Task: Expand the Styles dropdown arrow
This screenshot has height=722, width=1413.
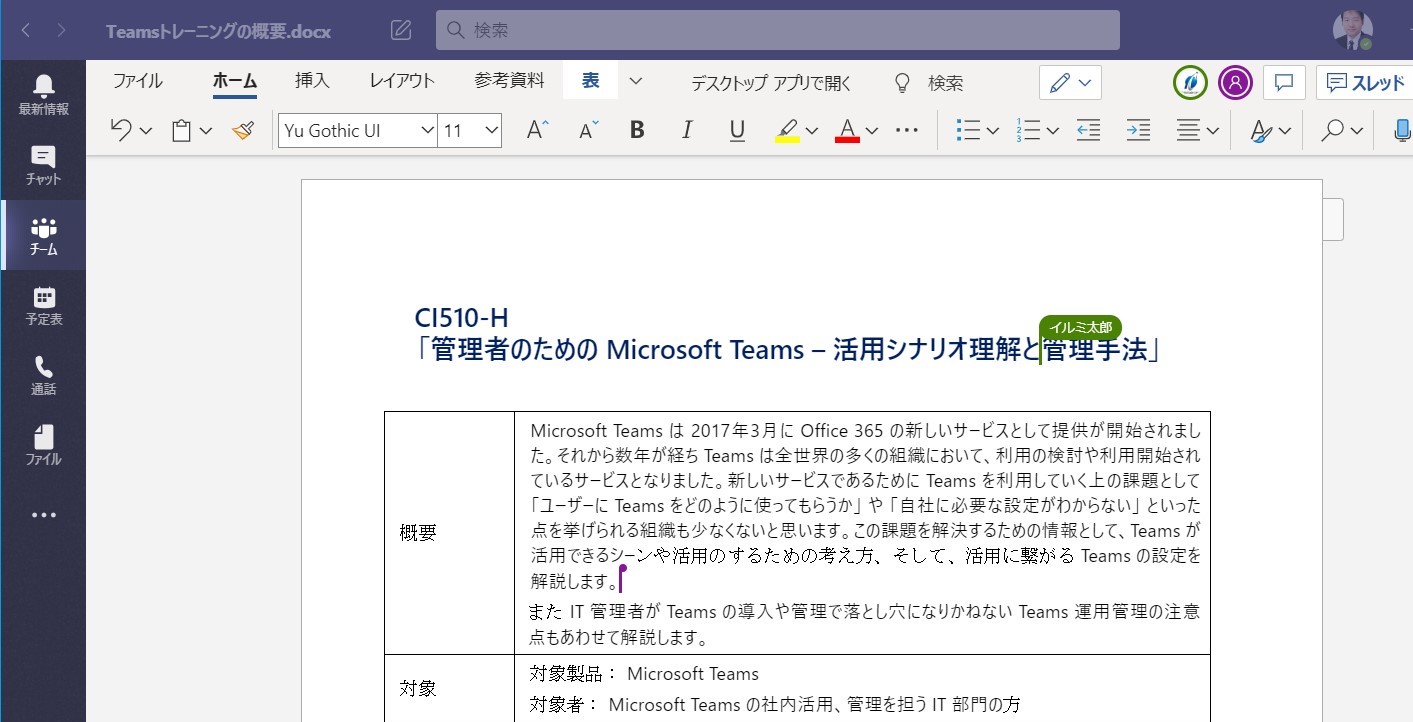Action: tap(1285, 131)
